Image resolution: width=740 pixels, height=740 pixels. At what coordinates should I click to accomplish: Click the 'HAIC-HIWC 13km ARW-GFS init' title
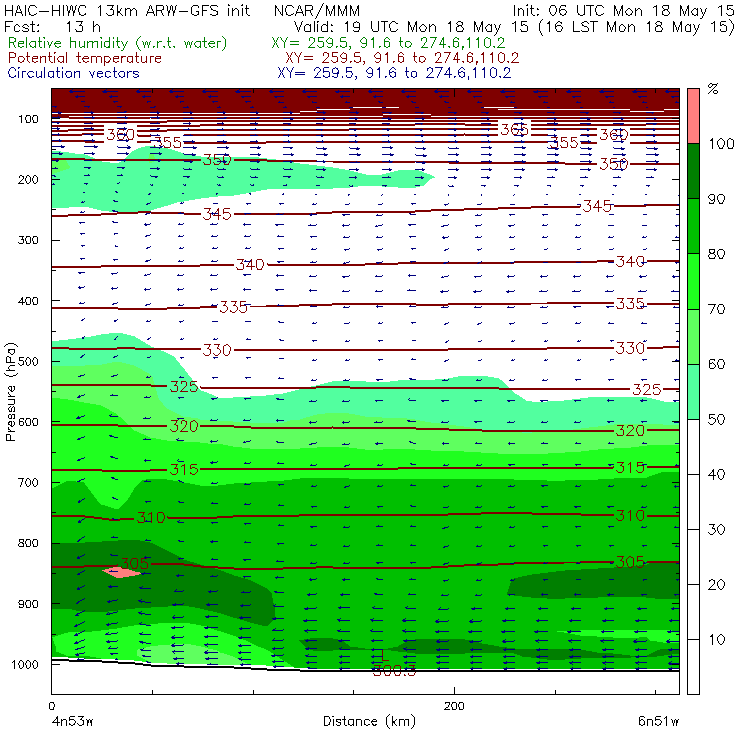(127, 10)
